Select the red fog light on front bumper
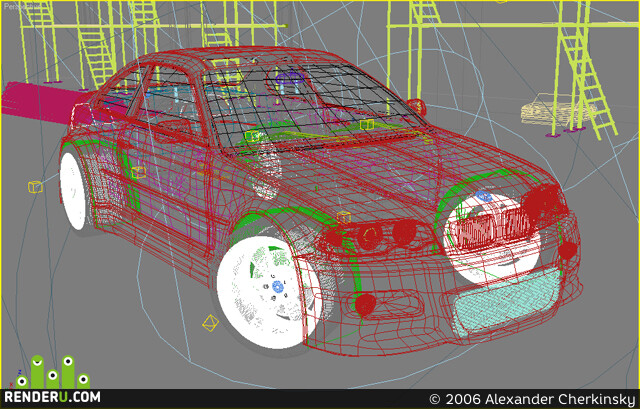Viewport: 640px width, 409px height. tap(365, 305)
